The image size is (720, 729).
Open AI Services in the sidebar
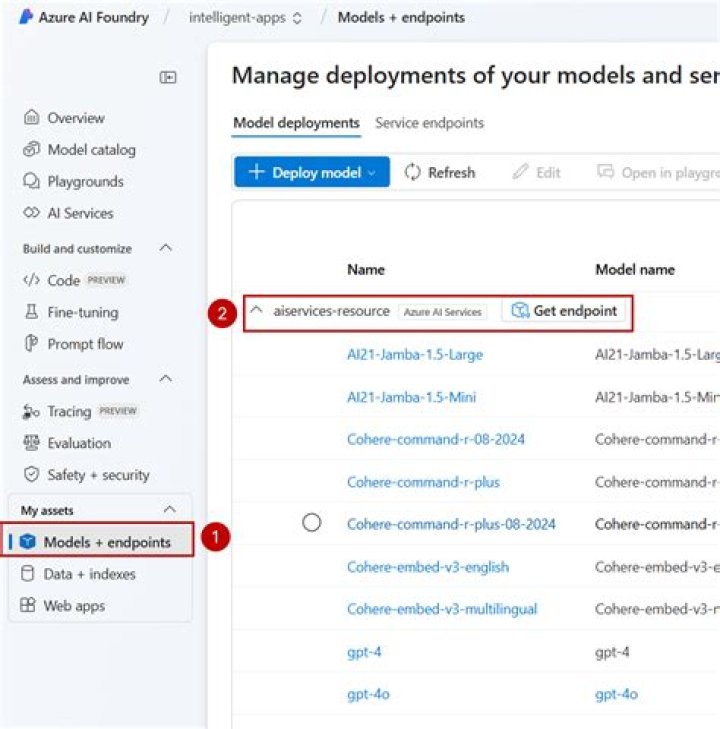coord(80,213)
